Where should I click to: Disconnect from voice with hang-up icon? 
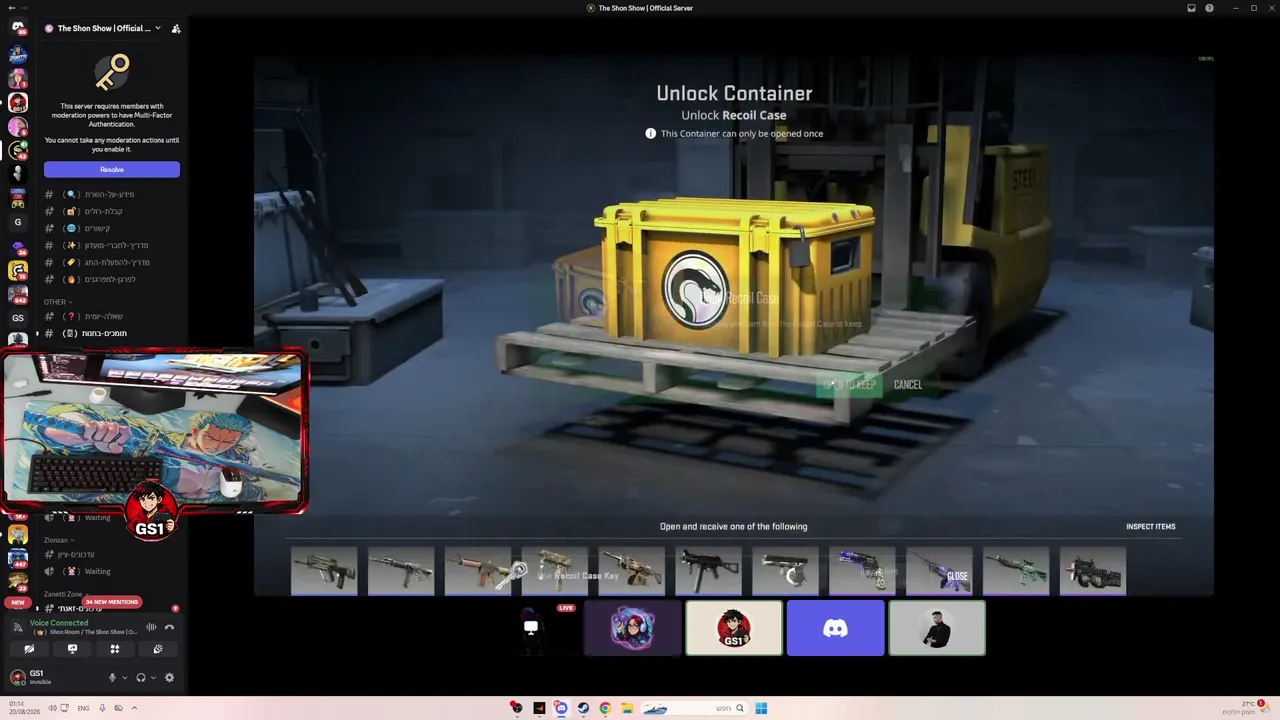169,628
